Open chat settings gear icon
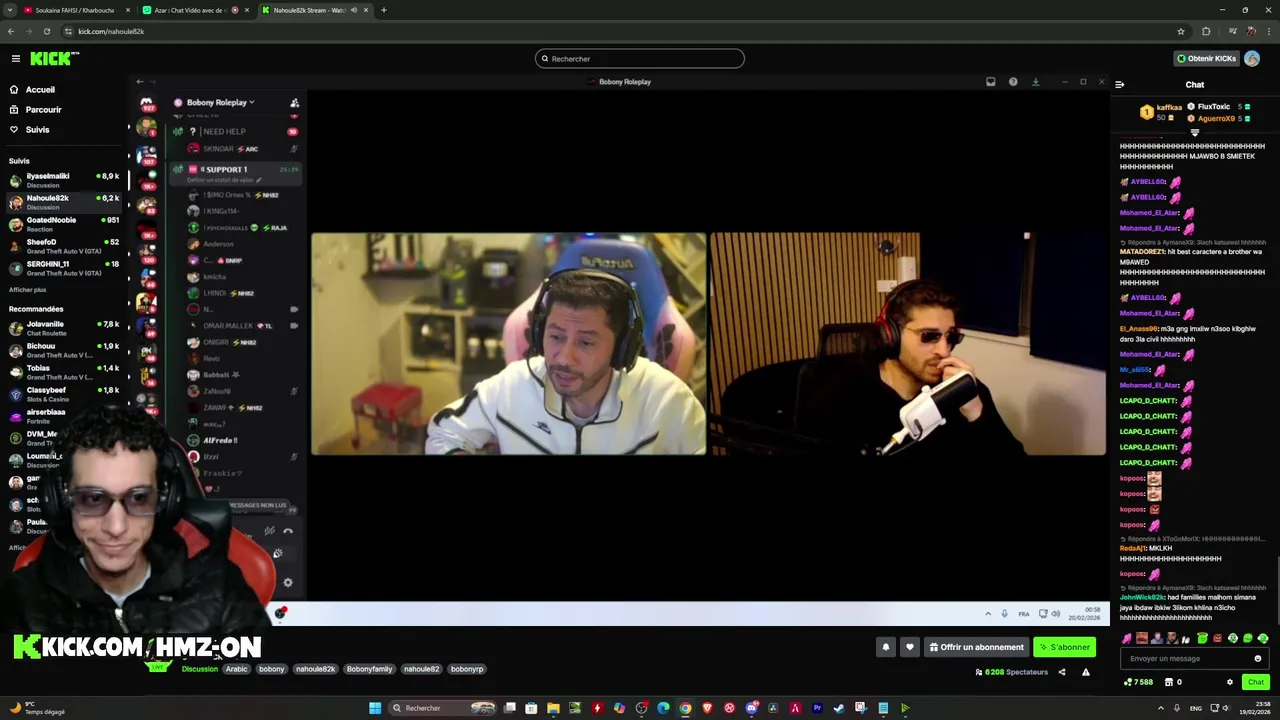 pos(1230,682)
